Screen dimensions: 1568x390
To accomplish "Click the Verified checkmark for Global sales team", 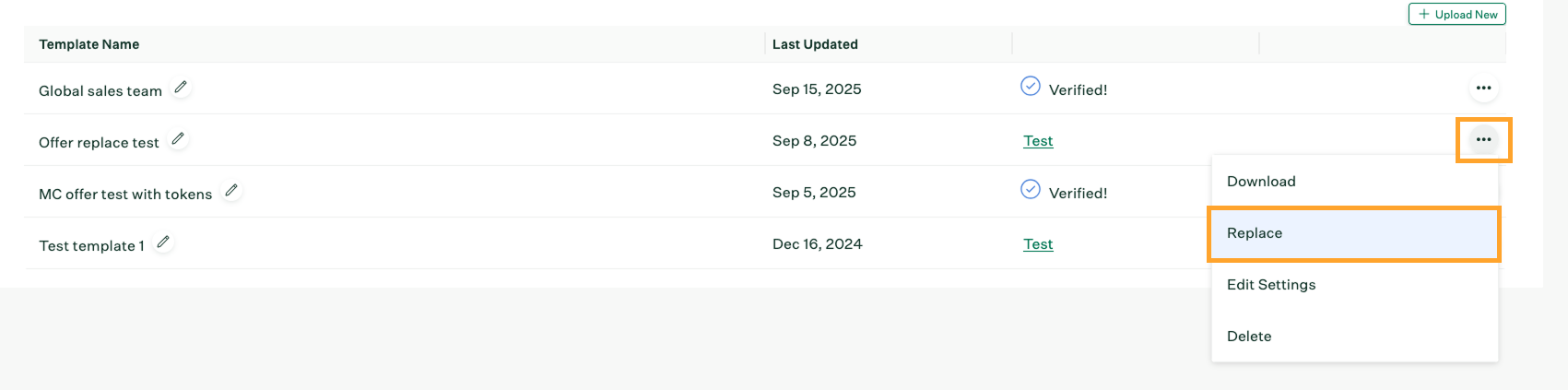I will point(1031,87).
